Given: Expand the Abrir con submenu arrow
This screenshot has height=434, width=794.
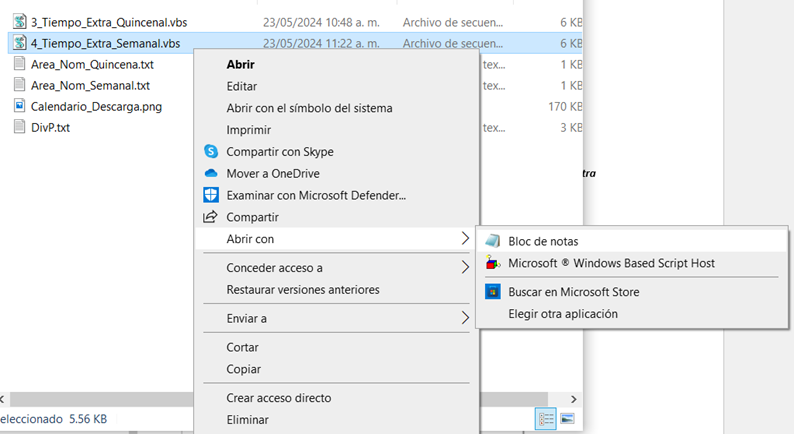Looking at the screenshot, I should click(465, 239).
